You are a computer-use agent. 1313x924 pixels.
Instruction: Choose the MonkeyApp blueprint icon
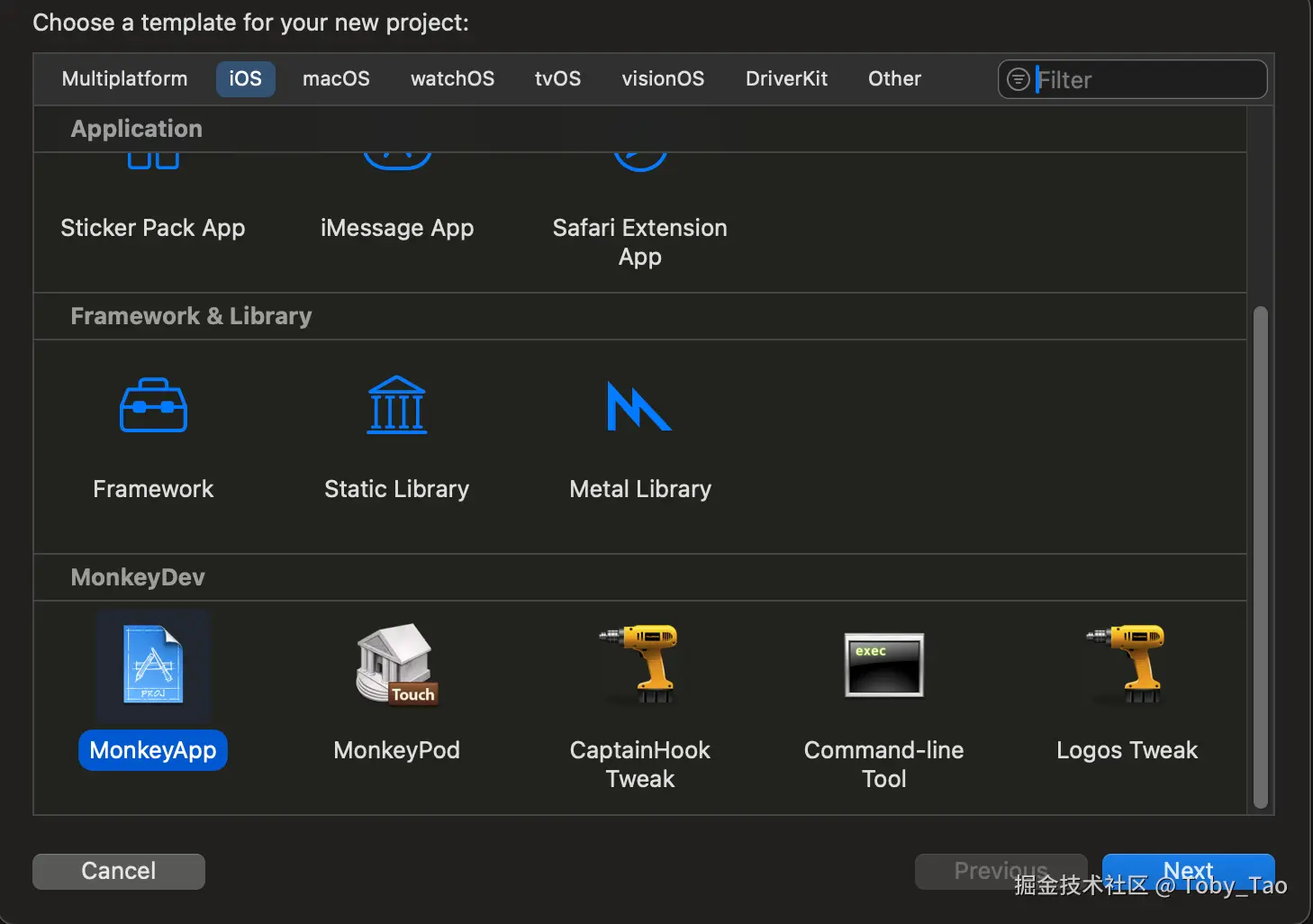153,665
